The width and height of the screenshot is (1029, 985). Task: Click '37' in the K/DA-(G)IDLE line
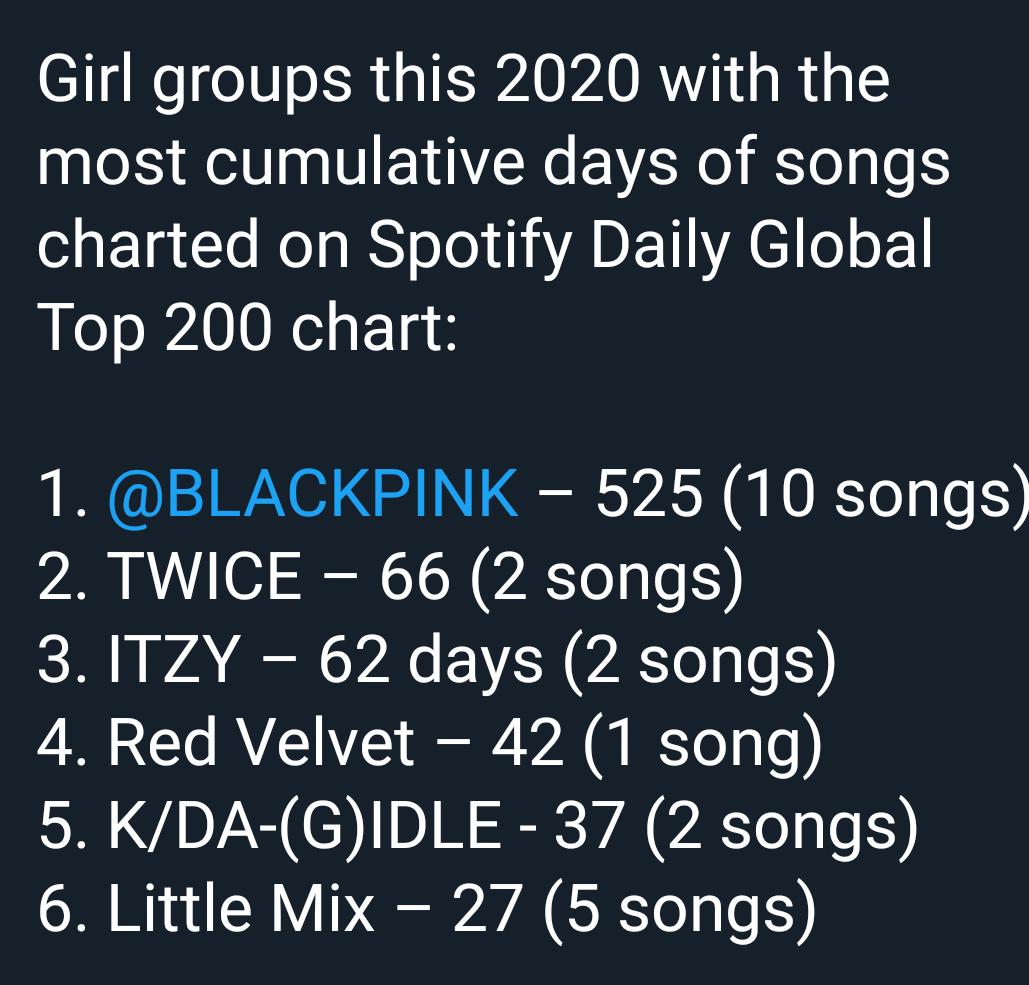coord(588,827)
